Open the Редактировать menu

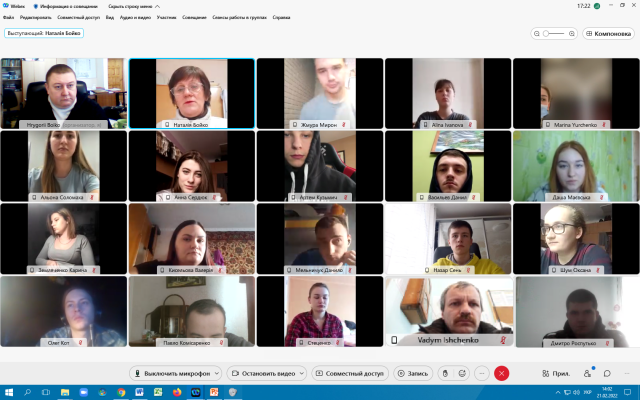pyautogui.click(x=36, y=18)
